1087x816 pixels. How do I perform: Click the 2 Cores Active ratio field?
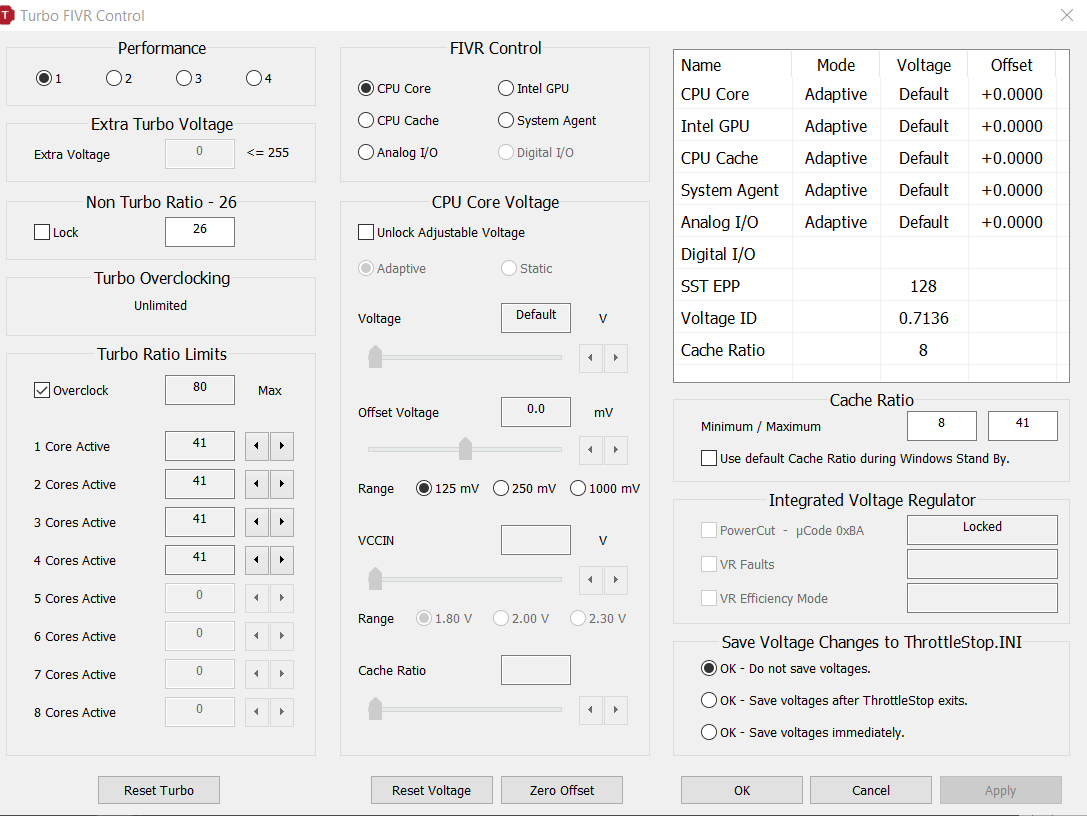click(200, 484)
